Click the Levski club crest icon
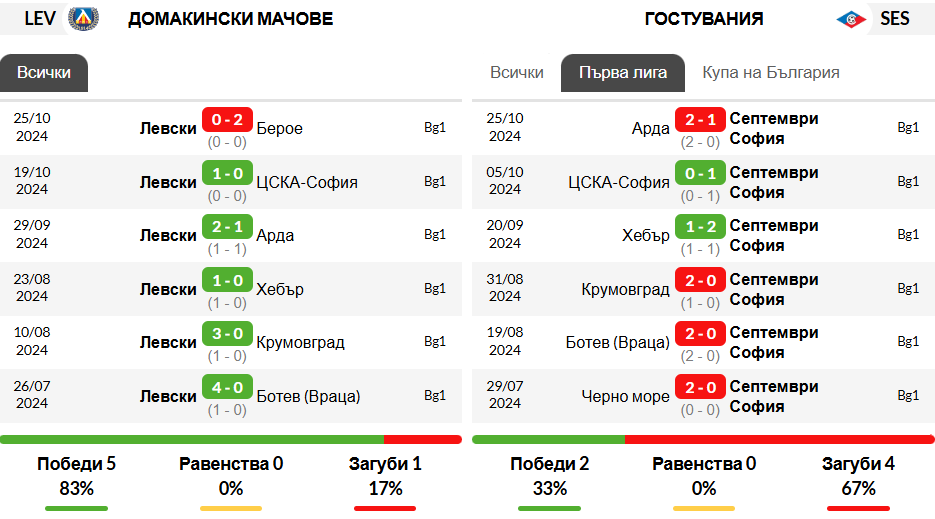This screenshot has height=519, width=935. point(83,18)
